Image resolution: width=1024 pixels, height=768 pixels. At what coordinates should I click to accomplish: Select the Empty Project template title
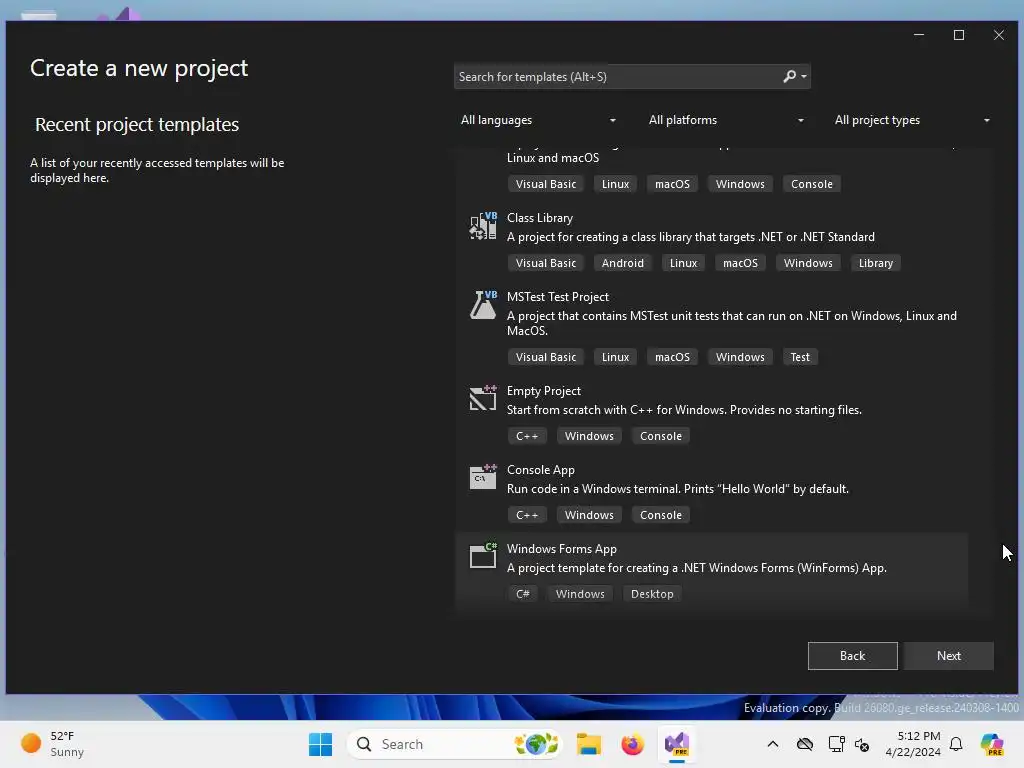coord(543,391)
